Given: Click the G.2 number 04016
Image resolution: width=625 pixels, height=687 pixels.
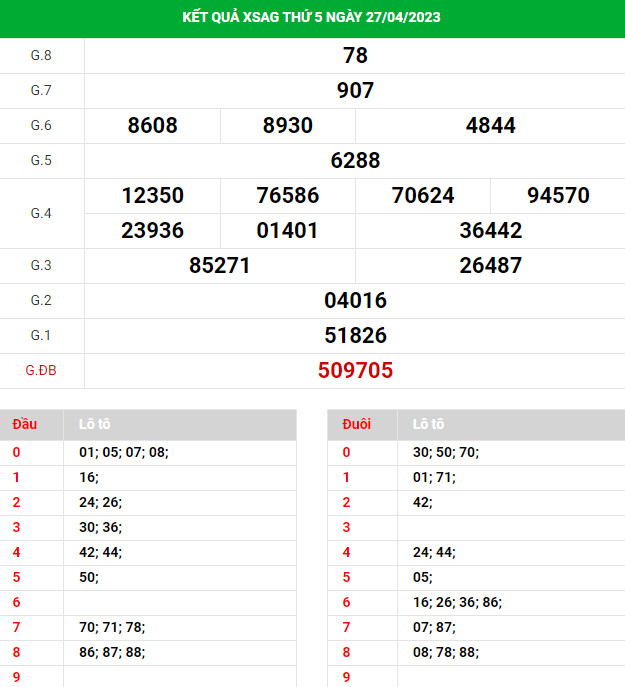Looking at the screenshot, I should (x=355, y=301).
